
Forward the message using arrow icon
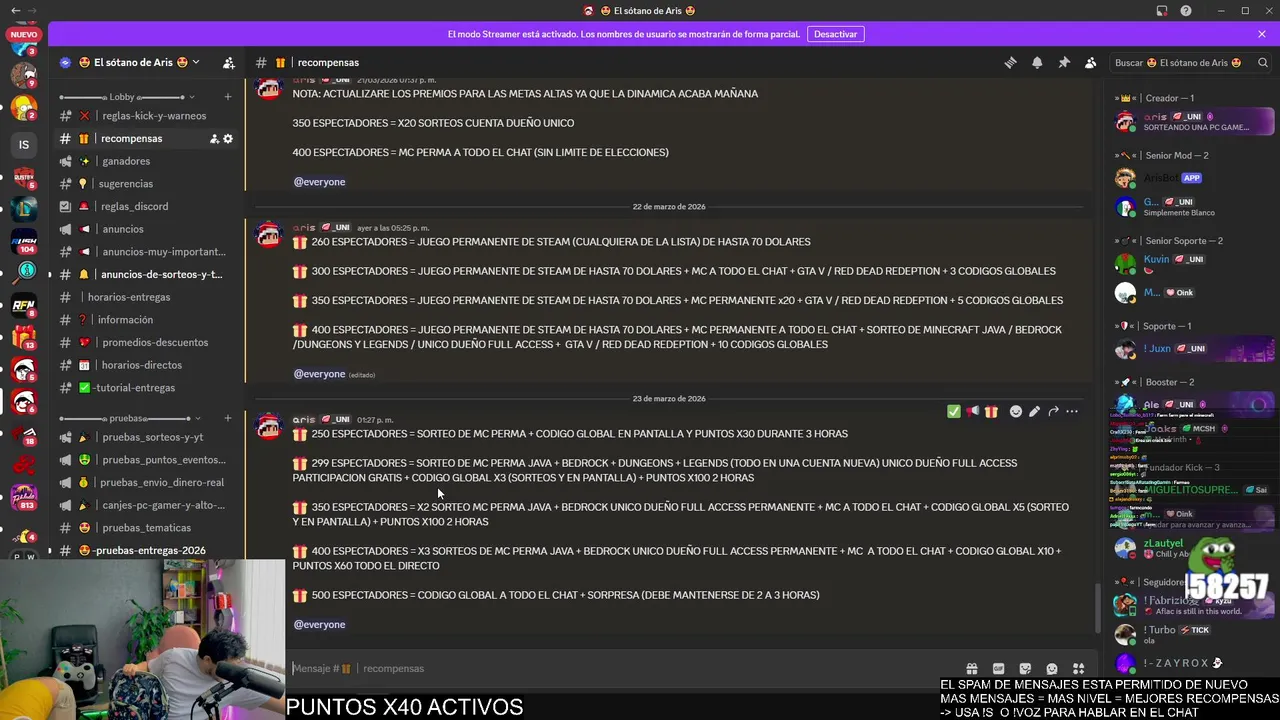[1053, 411]
